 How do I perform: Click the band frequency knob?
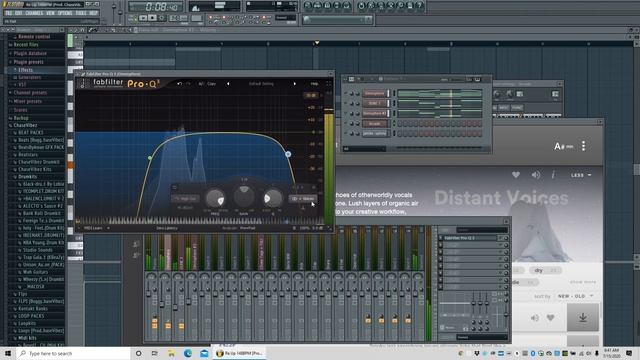pos(215,198)
